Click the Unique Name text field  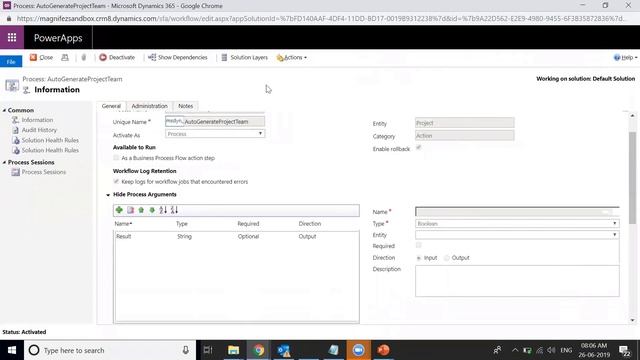215,122
